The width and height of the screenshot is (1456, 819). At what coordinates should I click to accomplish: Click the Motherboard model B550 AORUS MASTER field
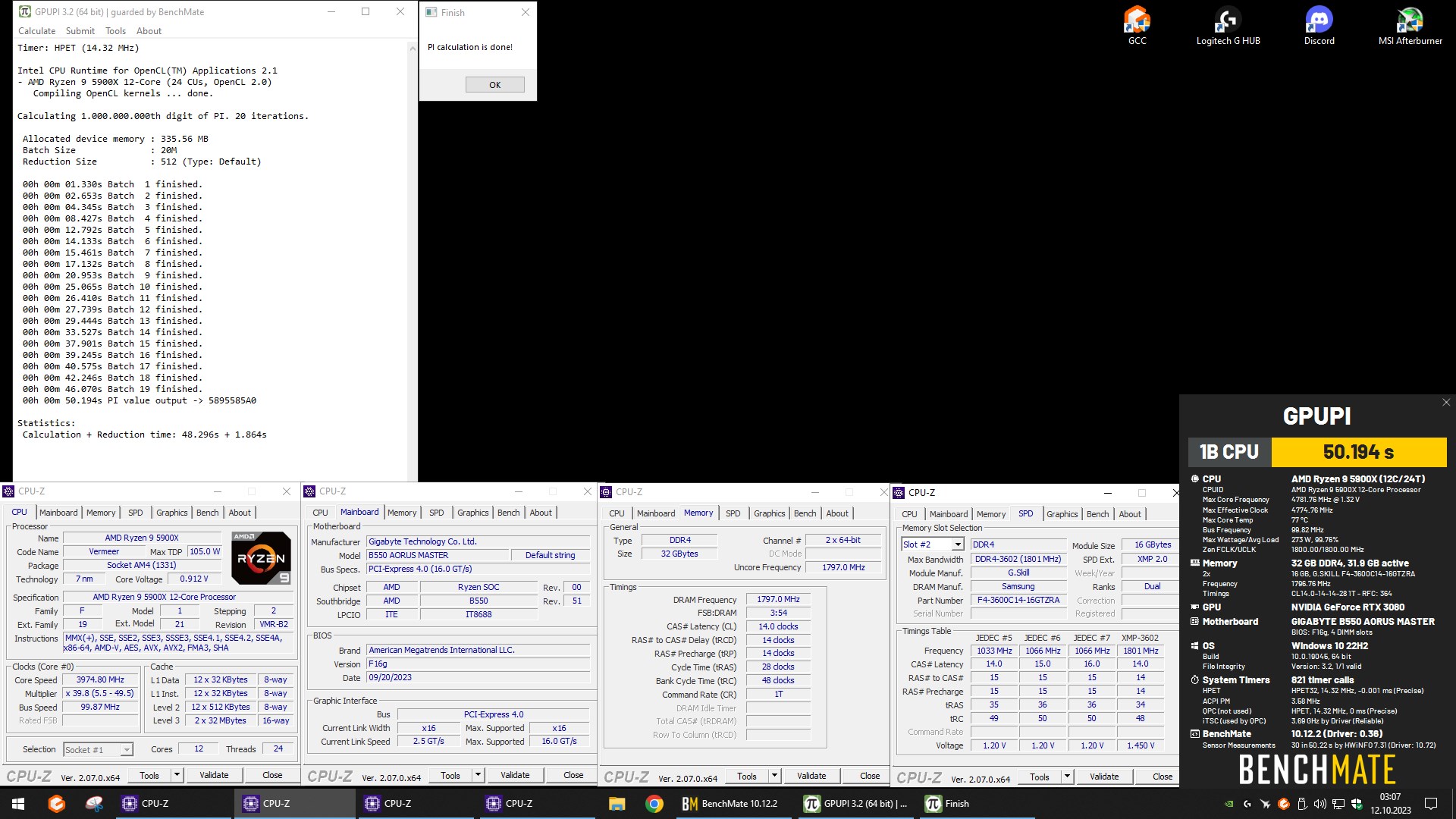point(437,555)
